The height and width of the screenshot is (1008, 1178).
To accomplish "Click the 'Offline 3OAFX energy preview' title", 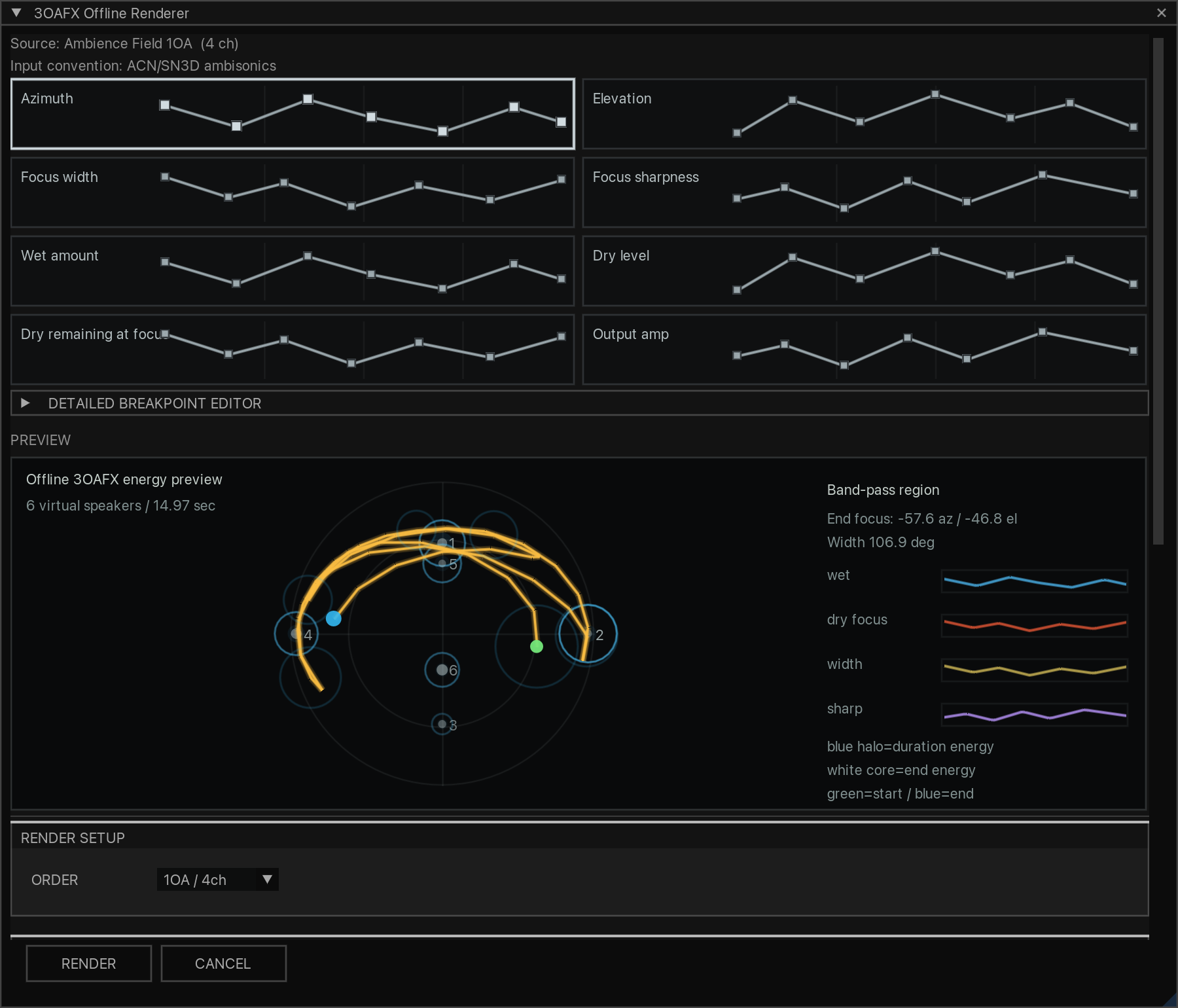I will pyautogui.click(x=124, y=479).
